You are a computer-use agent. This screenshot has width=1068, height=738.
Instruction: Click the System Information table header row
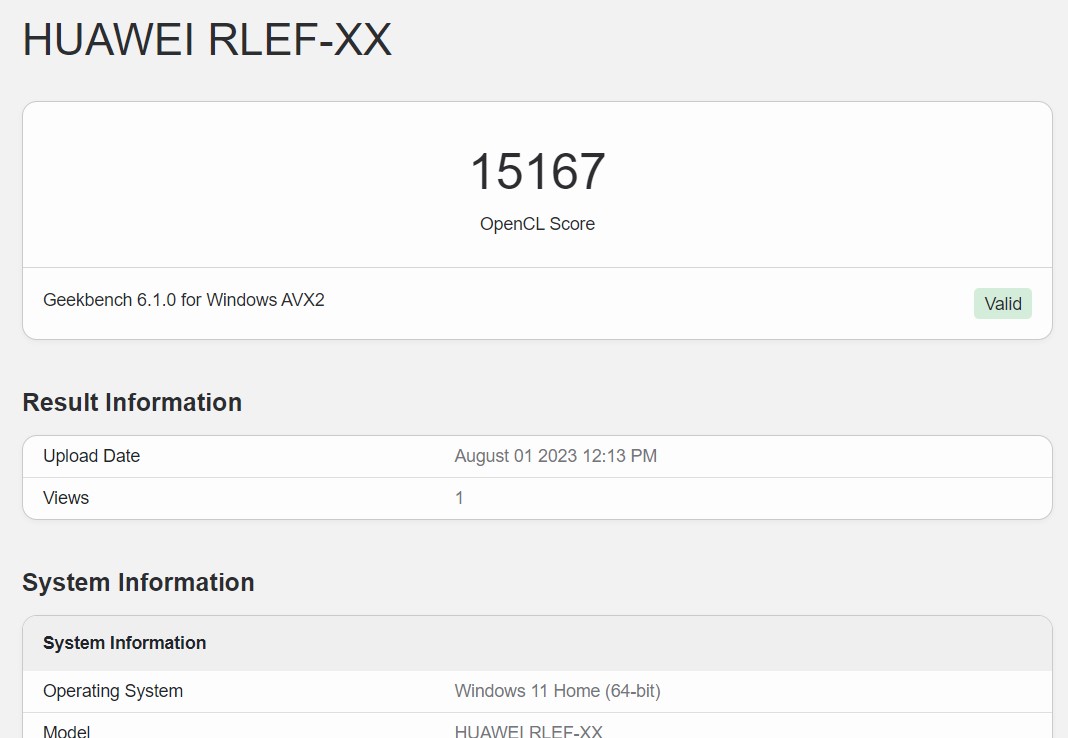[537, 643]
